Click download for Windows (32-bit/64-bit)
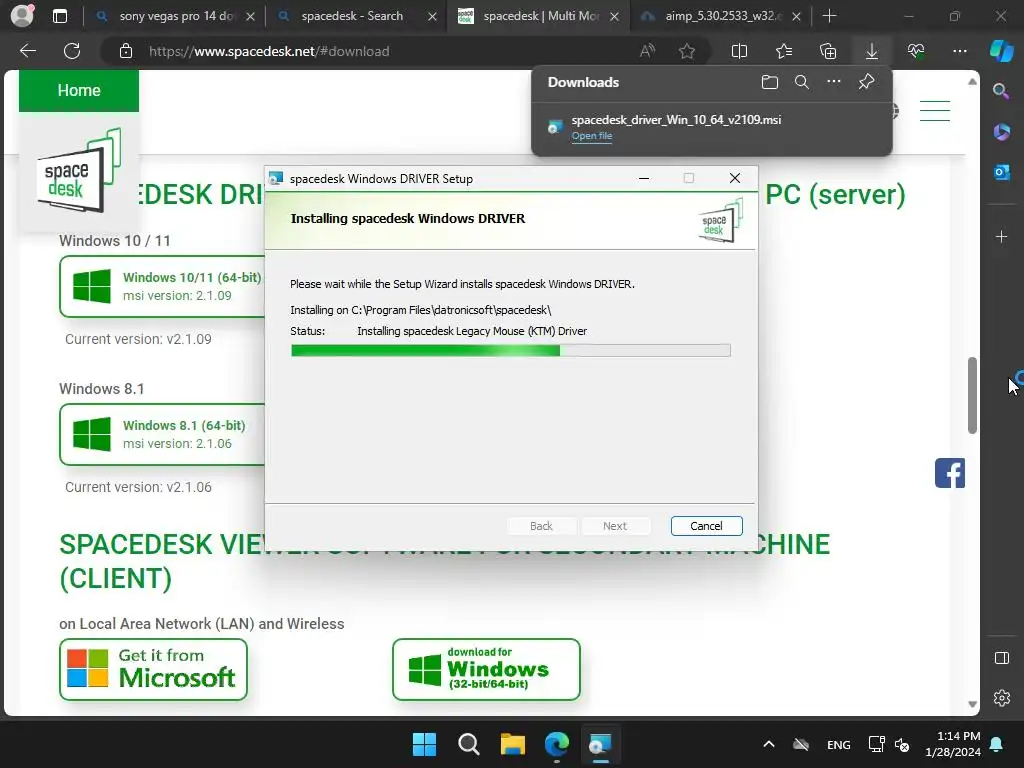Image resolution: width=1024 pixels, height=768 pixels. (486, 669)
